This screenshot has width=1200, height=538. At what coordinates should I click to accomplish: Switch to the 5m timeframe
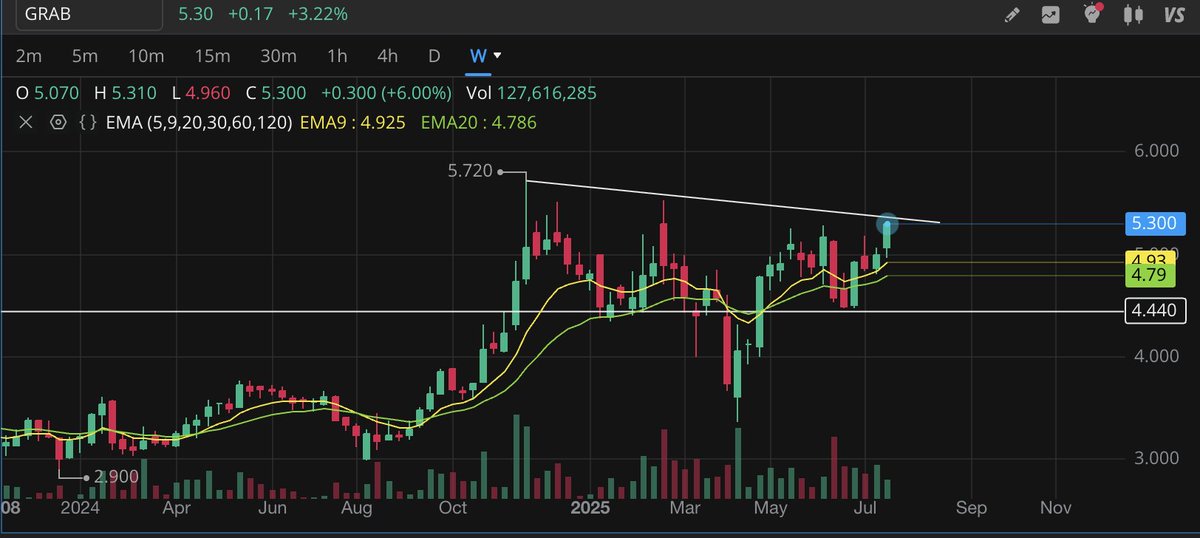[x=85, y=55]
